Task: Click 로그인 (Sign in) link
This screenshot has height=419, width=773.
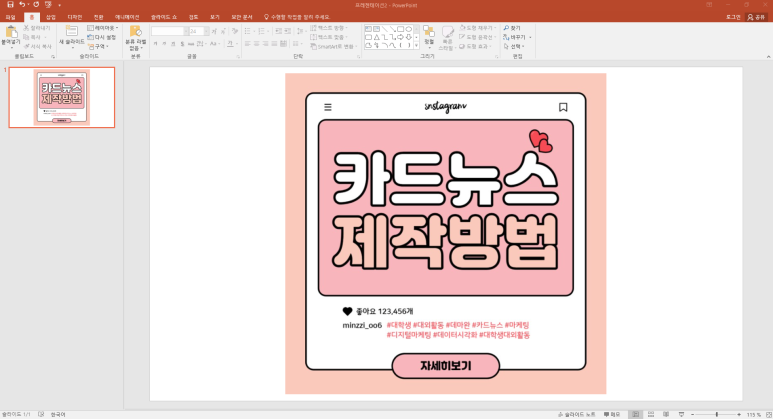Action: point(733,17)
